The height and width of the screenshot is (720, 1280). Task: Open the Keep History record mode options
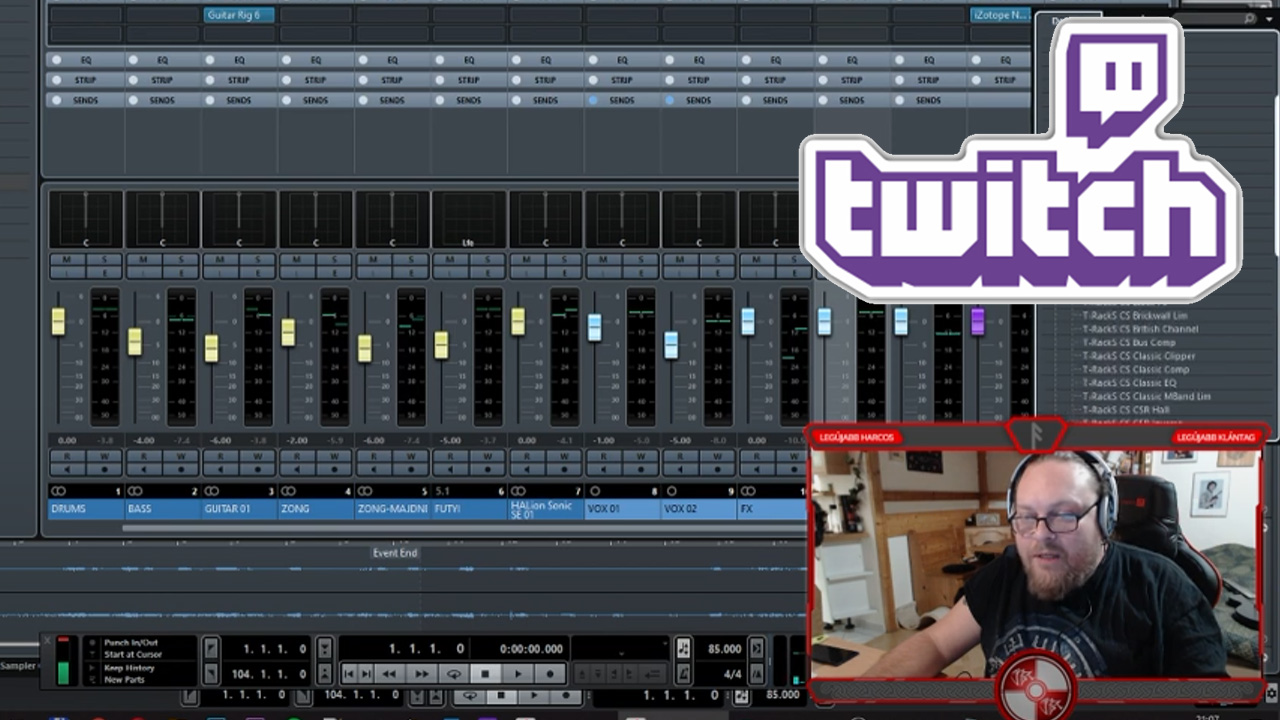[129, 668]
